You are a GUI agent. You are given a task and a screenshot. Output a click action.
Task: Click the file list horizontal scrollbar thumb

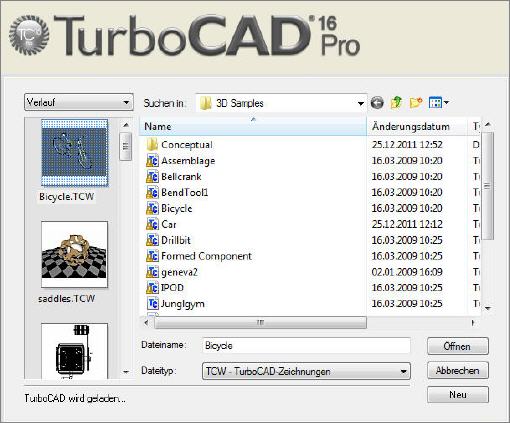261,323
